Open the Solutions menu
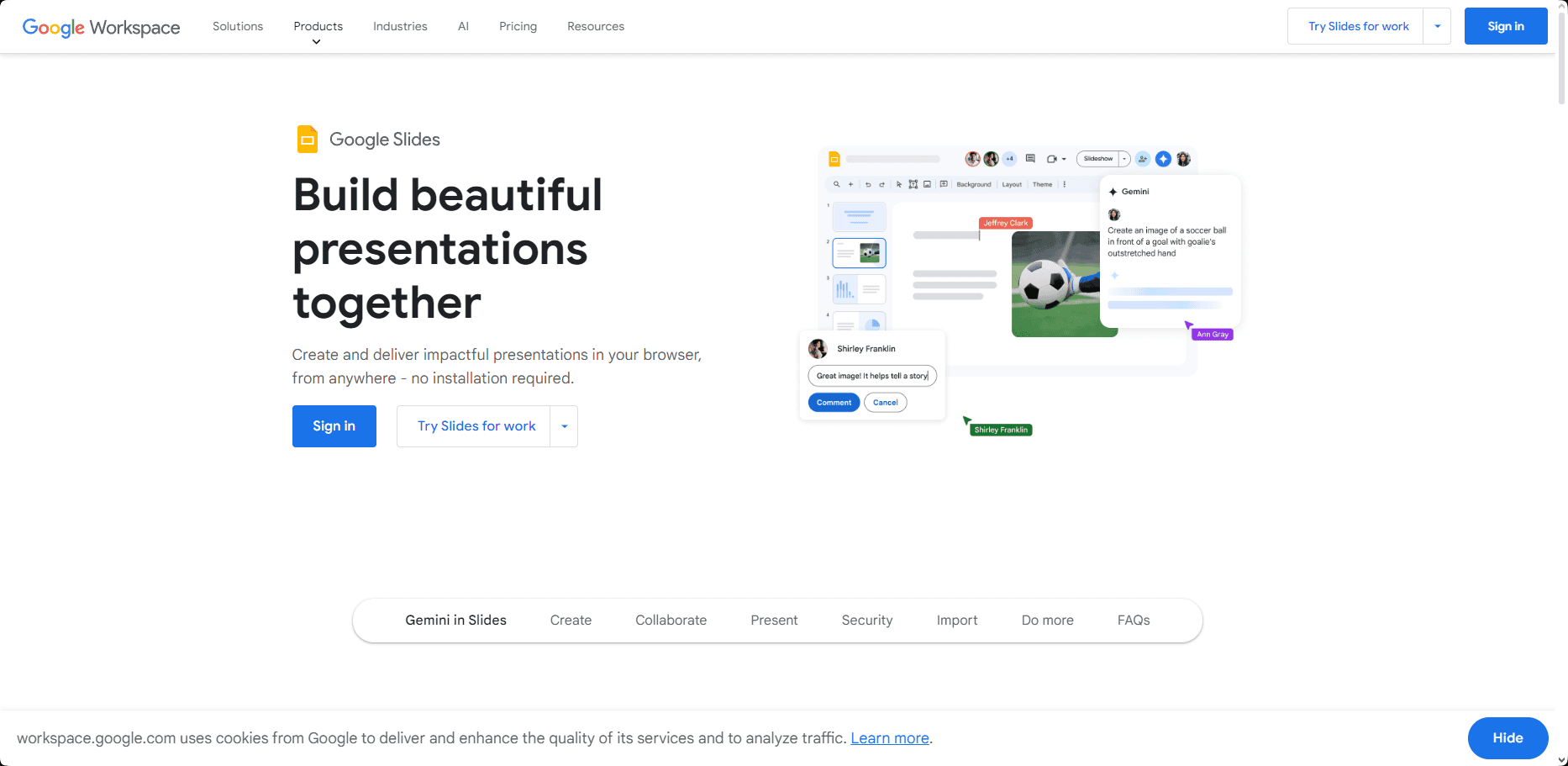The height and width of the screenshot is (766, 1568). pyautogui.click(x=238, y=26)
